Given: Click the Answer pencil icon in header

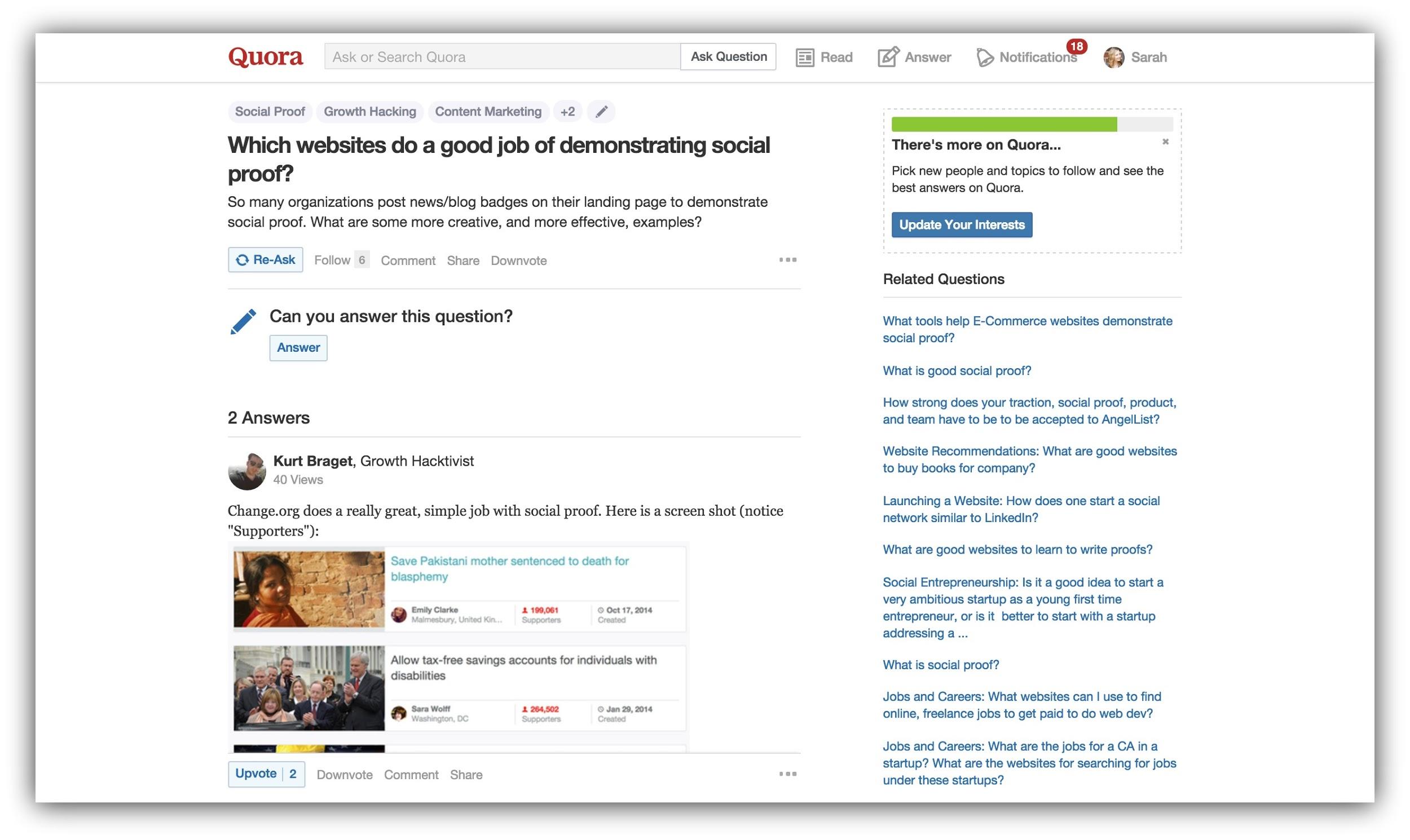Looking at the screenshot, I should 888,56.
